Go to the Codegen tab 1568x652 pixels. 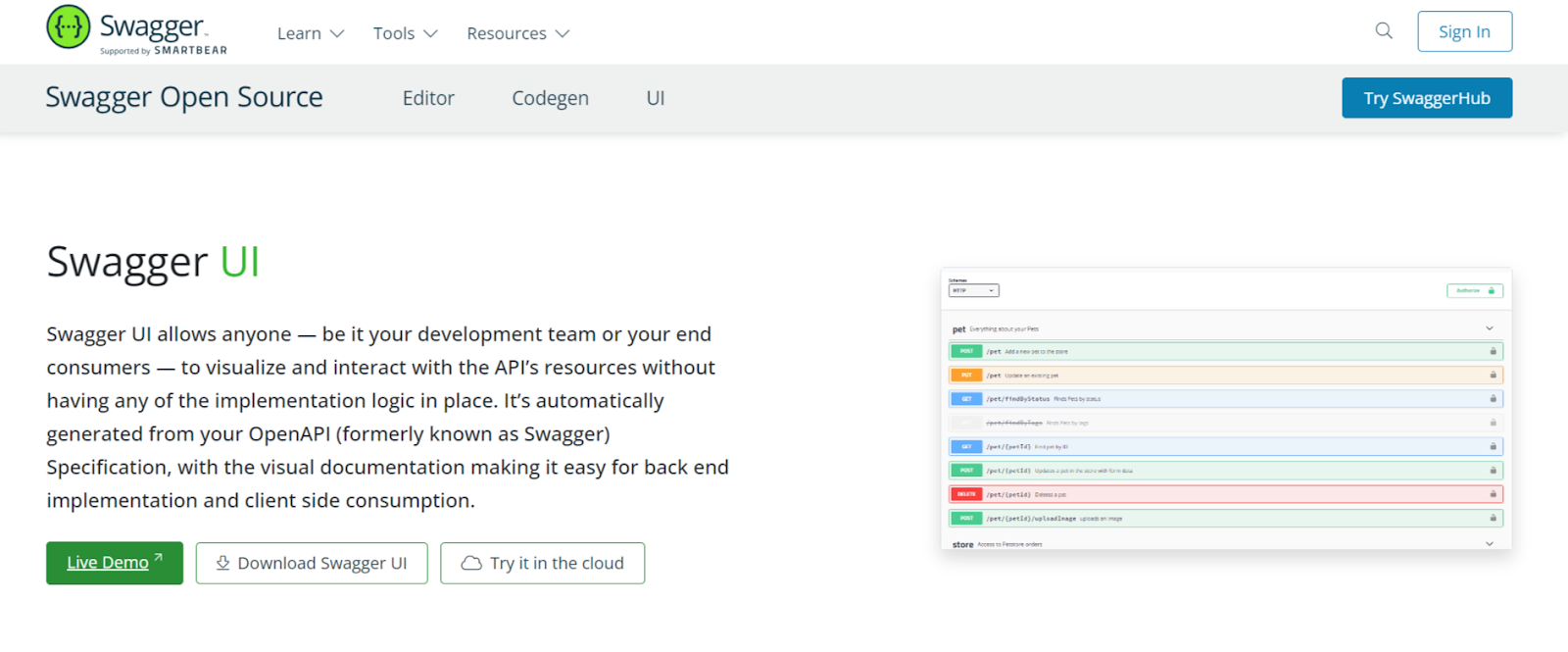pyautogui.click(x=550, y=98)
